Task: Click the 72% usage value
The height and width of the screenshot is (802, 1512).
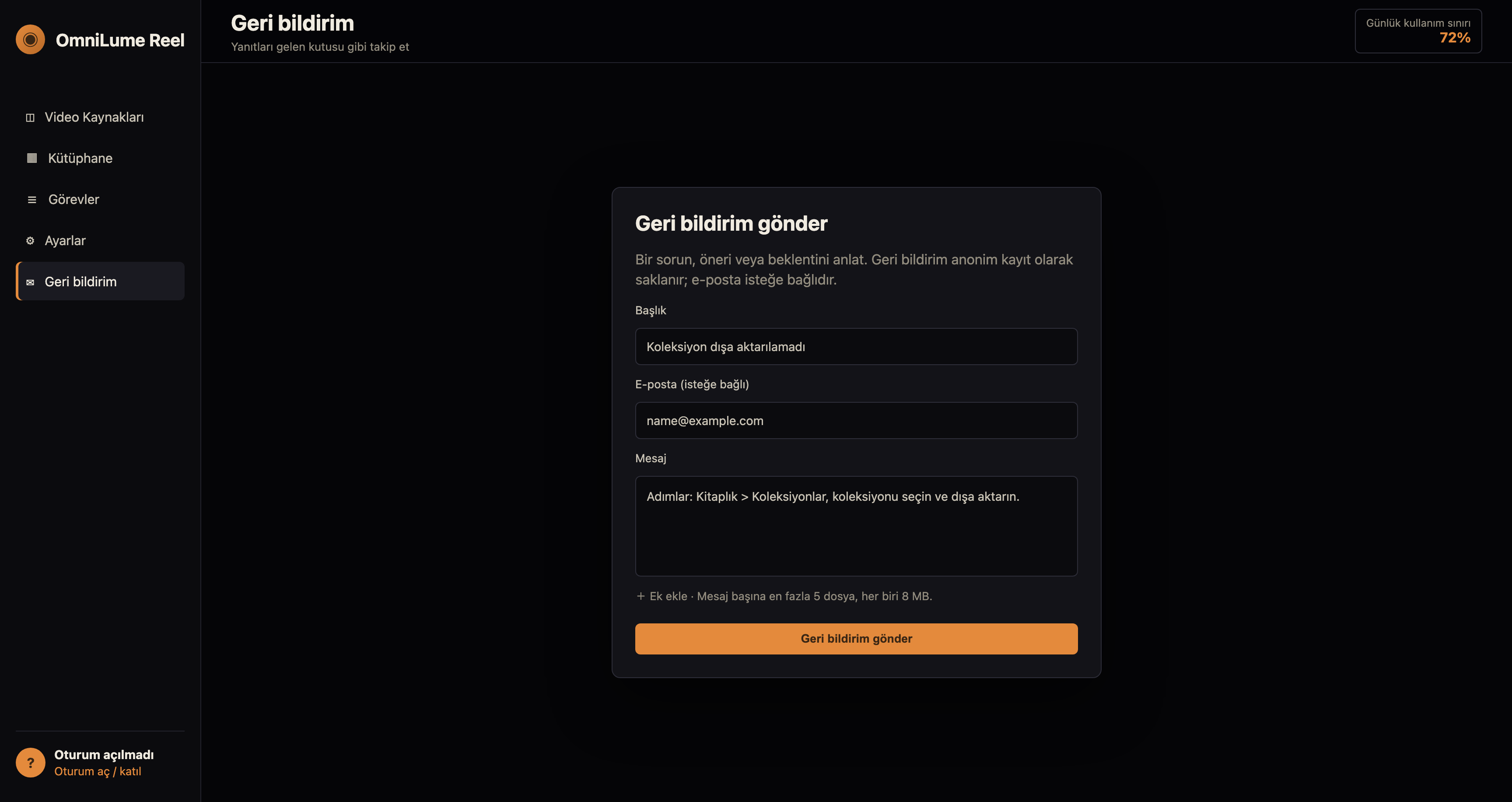Action: (1455, 38)
